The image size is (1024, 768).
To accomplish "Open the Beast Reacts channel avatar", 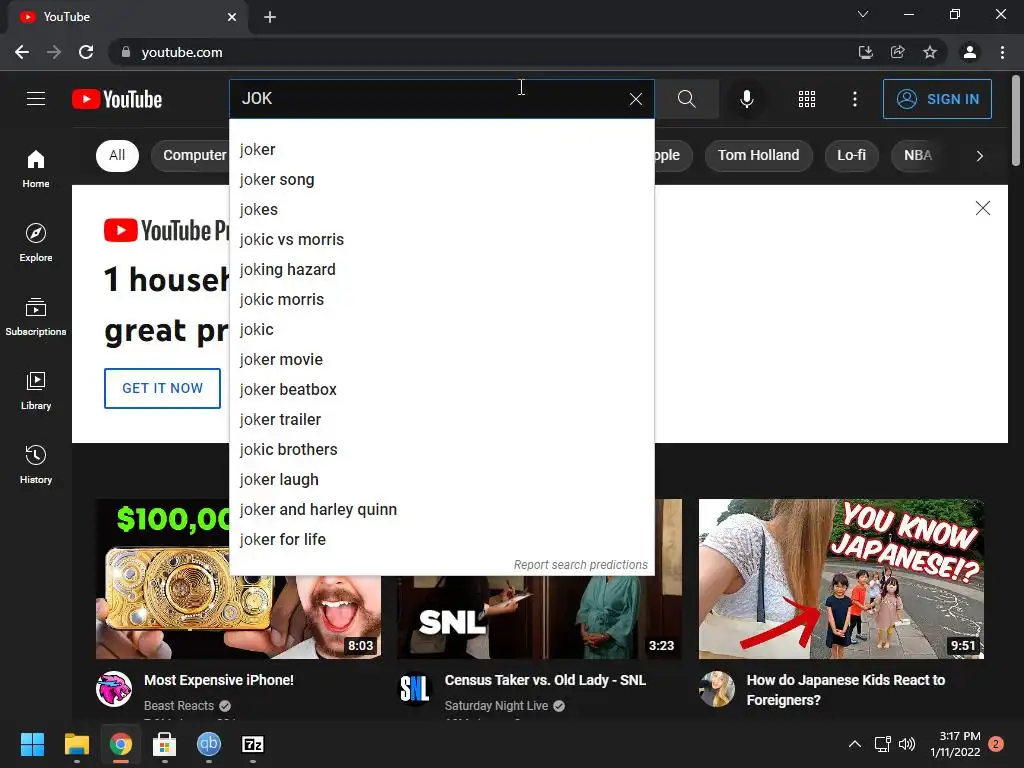I will 114,689.
